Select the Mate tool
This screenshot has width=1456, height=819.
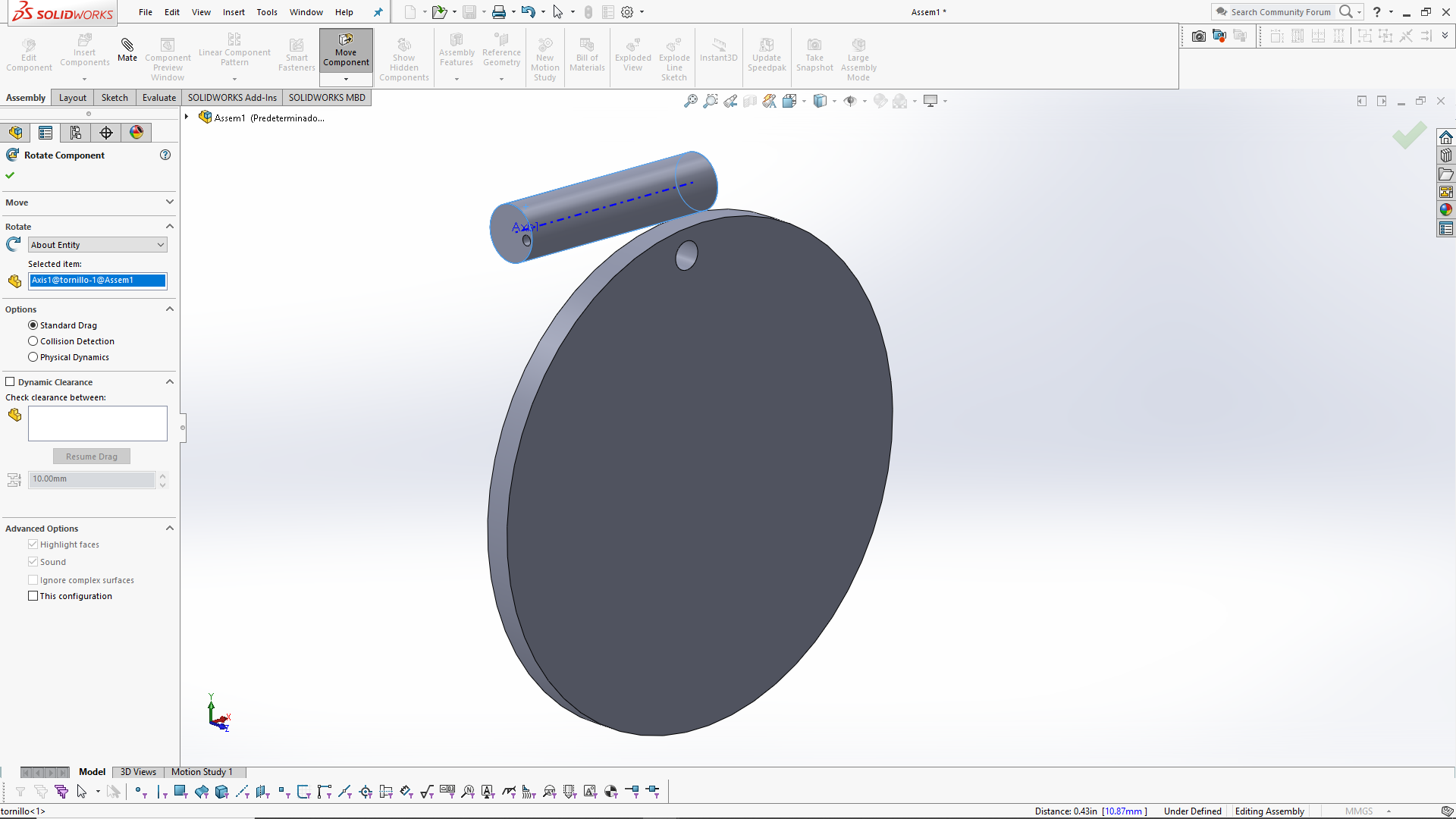(127, 55)
